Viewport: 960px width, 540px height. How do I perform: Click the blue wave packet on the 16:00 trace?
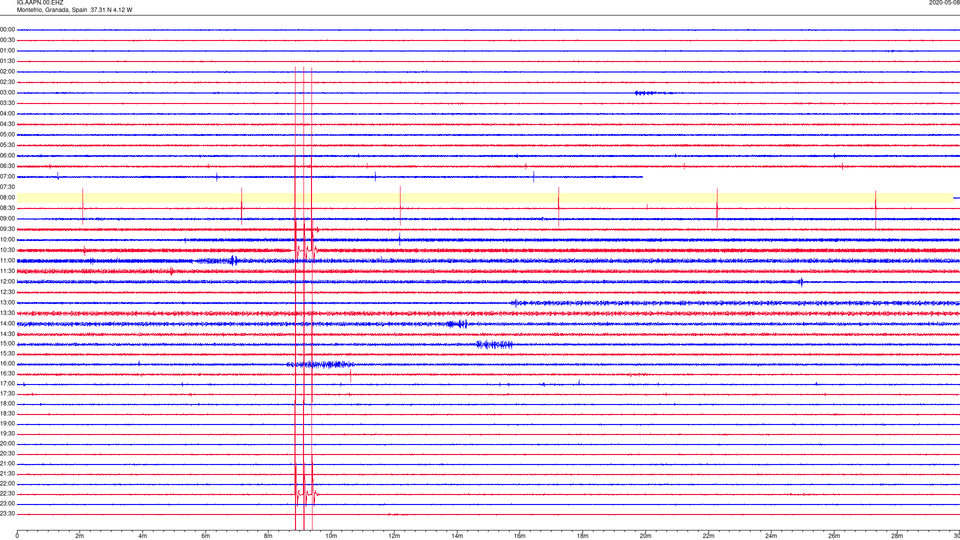(x=320, y=364)
